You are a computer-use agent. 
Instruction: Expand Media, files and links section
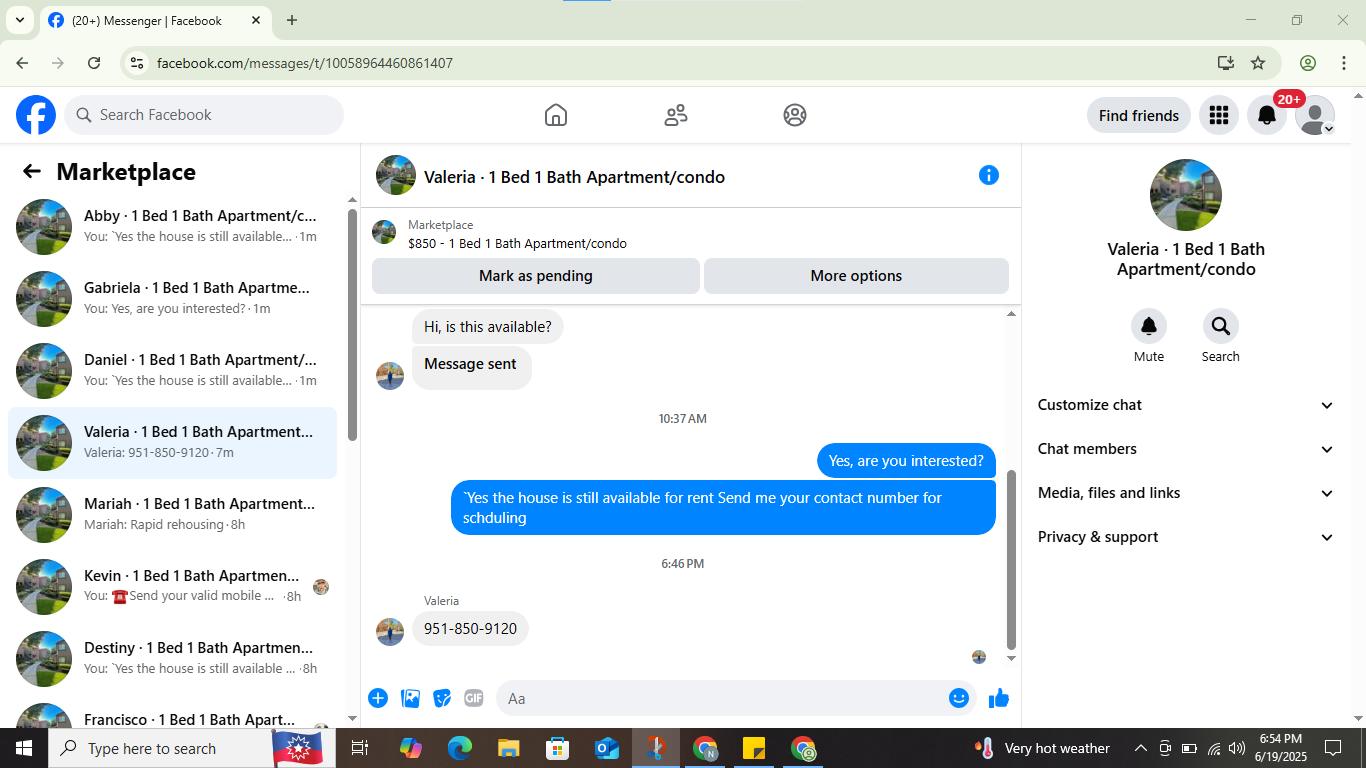1186,493
